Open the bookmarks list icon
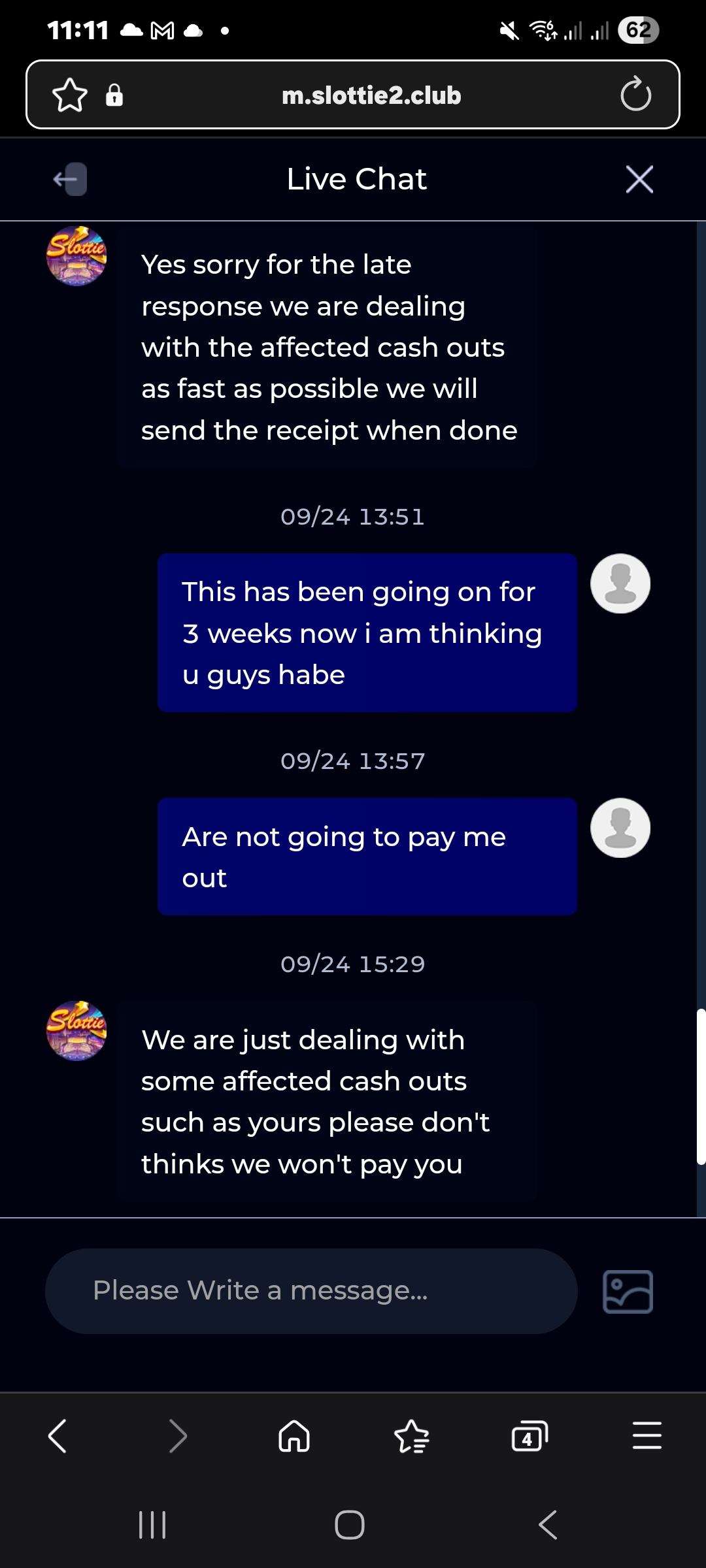706x1568 pixels. (x=412, y=1436)
